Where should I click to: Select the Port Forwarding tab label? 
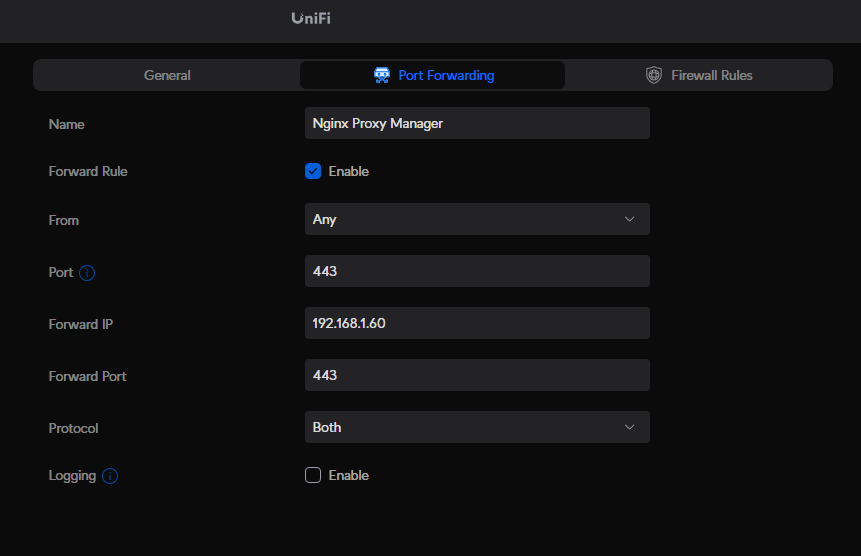[446, 75]
